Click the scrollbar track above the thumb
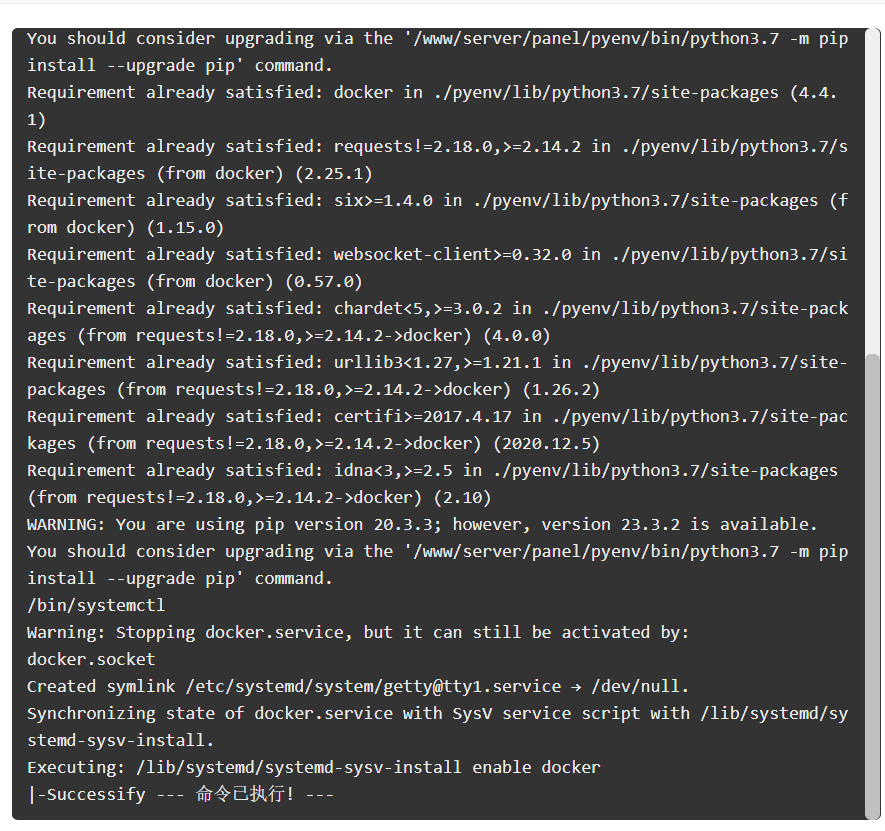 pos(873,191)
